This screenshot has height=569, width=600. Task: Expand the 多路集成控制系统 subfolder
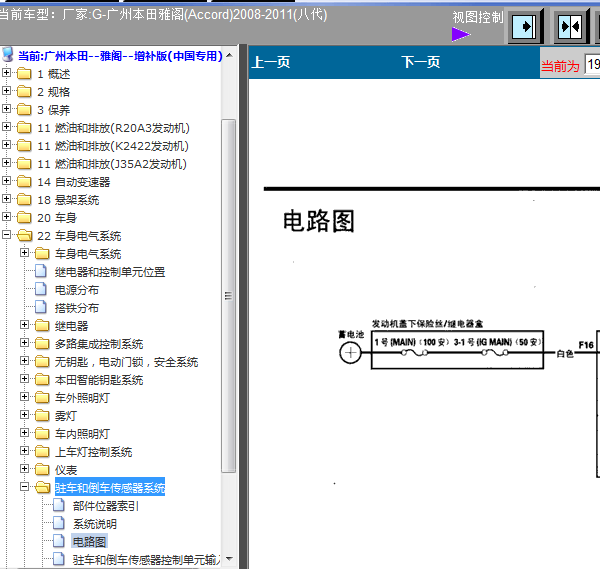click(24, 342)
